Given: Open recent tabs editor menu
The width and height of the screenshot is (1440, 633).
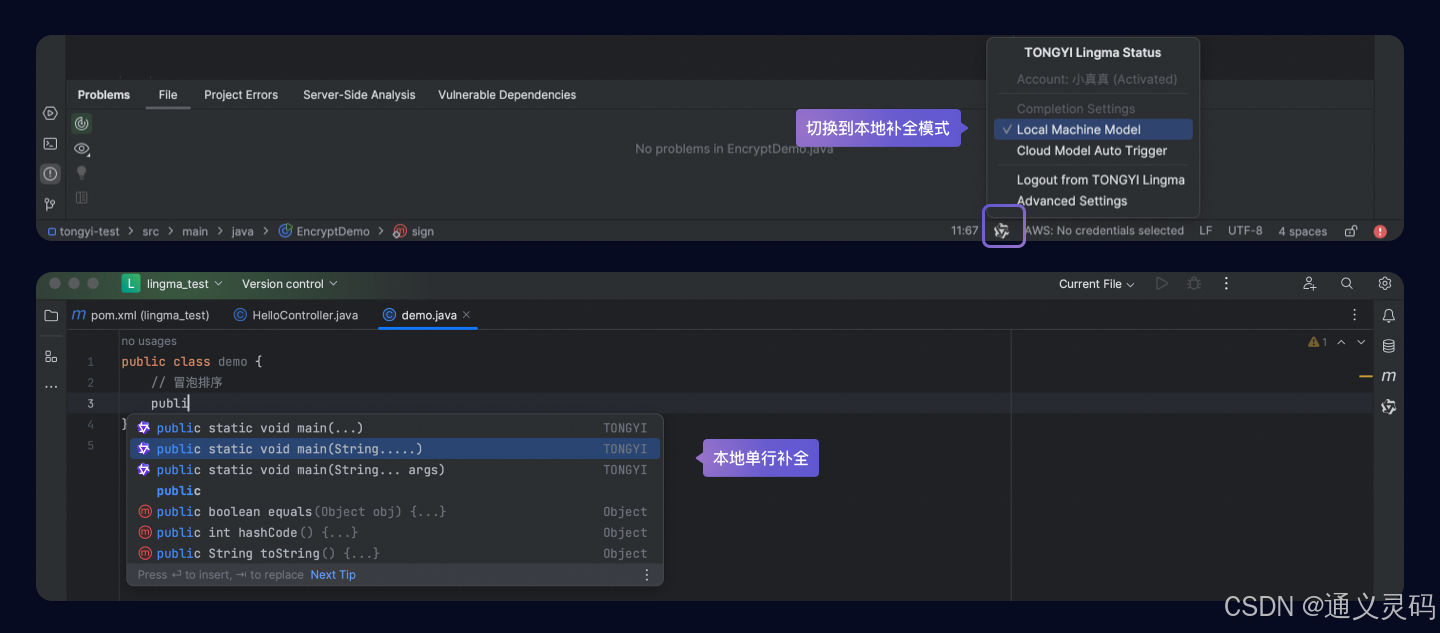Looking at the screenshot, I should point(1355,315).
